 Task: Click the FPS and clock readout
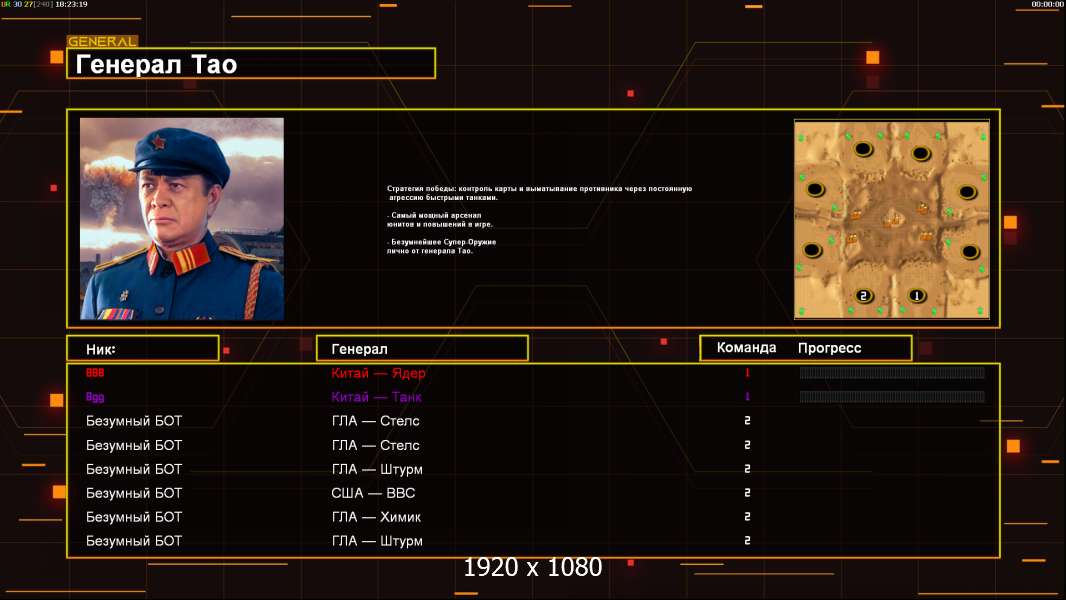(44, 4)
